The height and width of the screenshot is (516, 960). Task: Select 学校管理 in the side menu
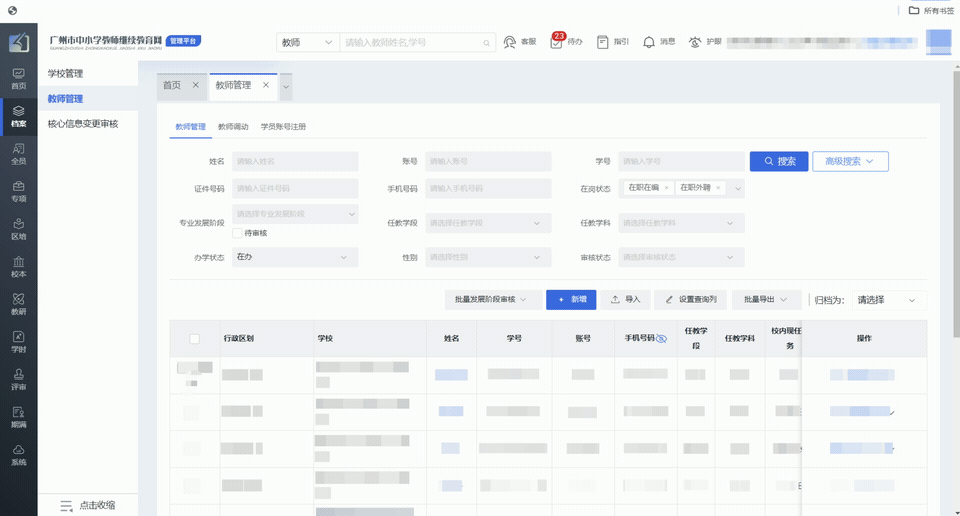coord(66,74)
